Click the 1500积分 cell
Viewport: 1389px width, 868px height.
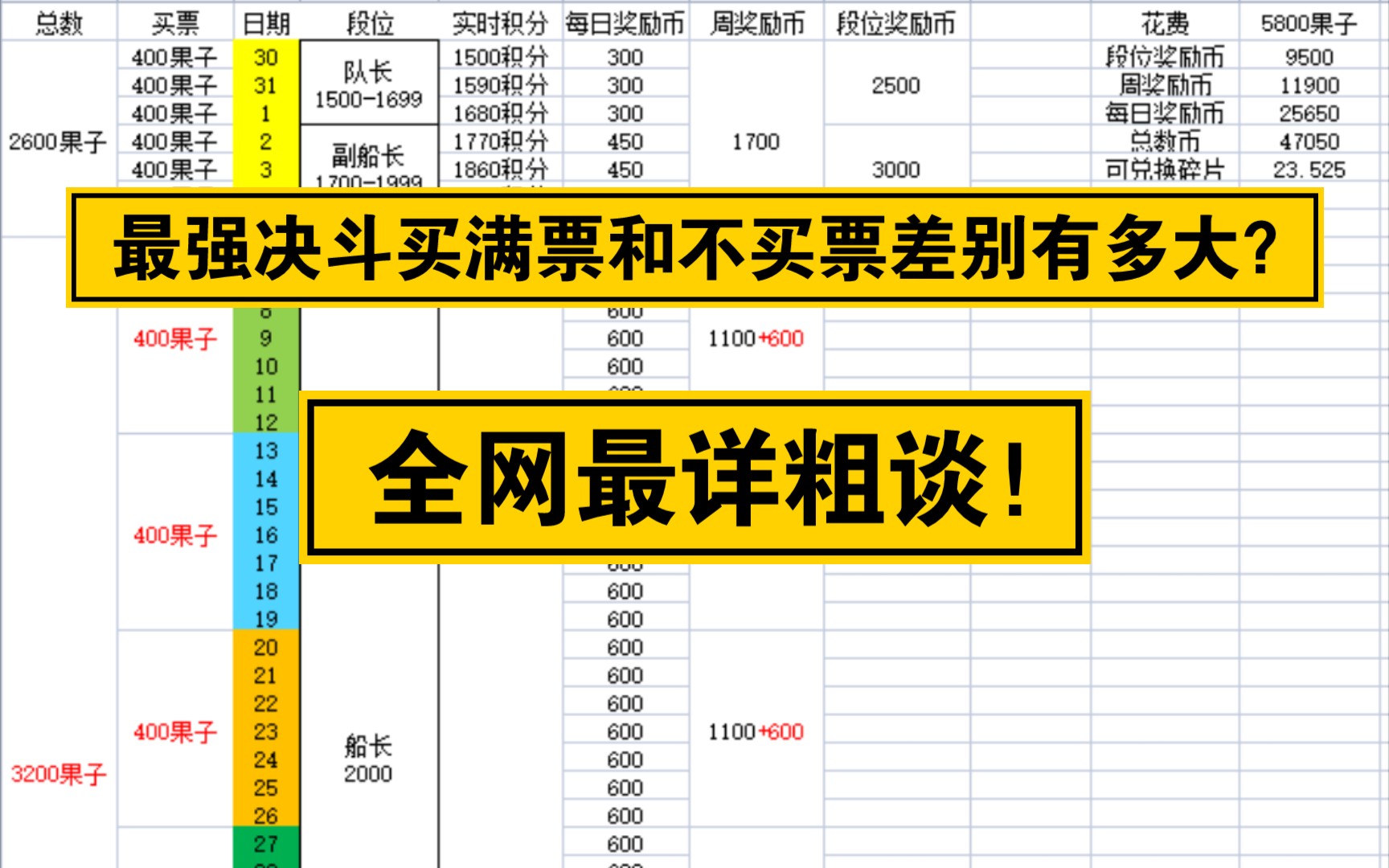(x=500, y=57)
